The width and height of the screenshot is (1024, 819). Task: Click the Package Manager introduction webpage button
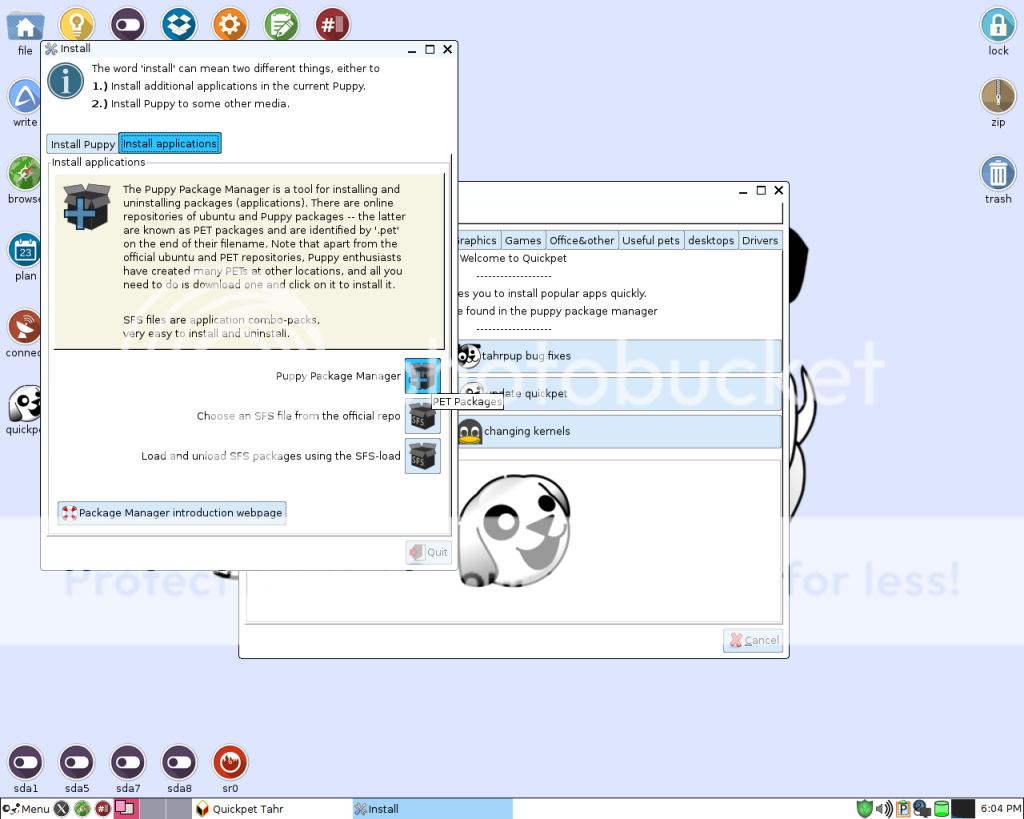(x=171, y=512)
